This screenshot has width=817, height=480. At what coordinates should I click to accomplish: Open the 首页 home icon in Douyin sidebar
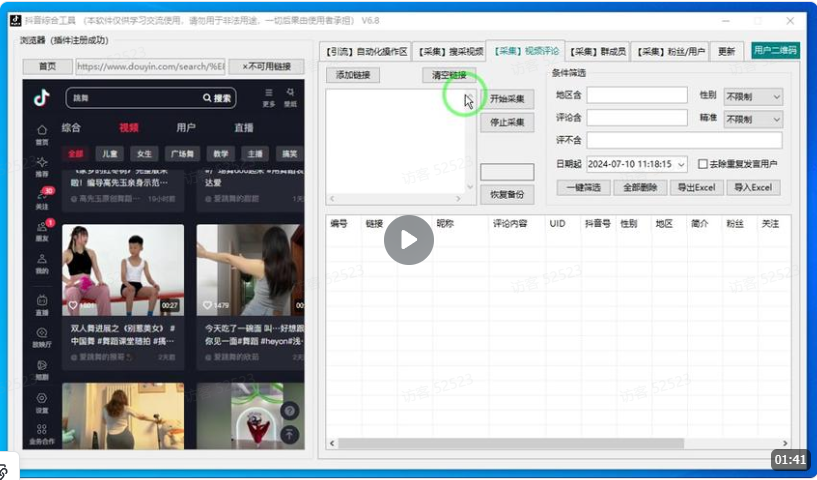click(41, 134)
